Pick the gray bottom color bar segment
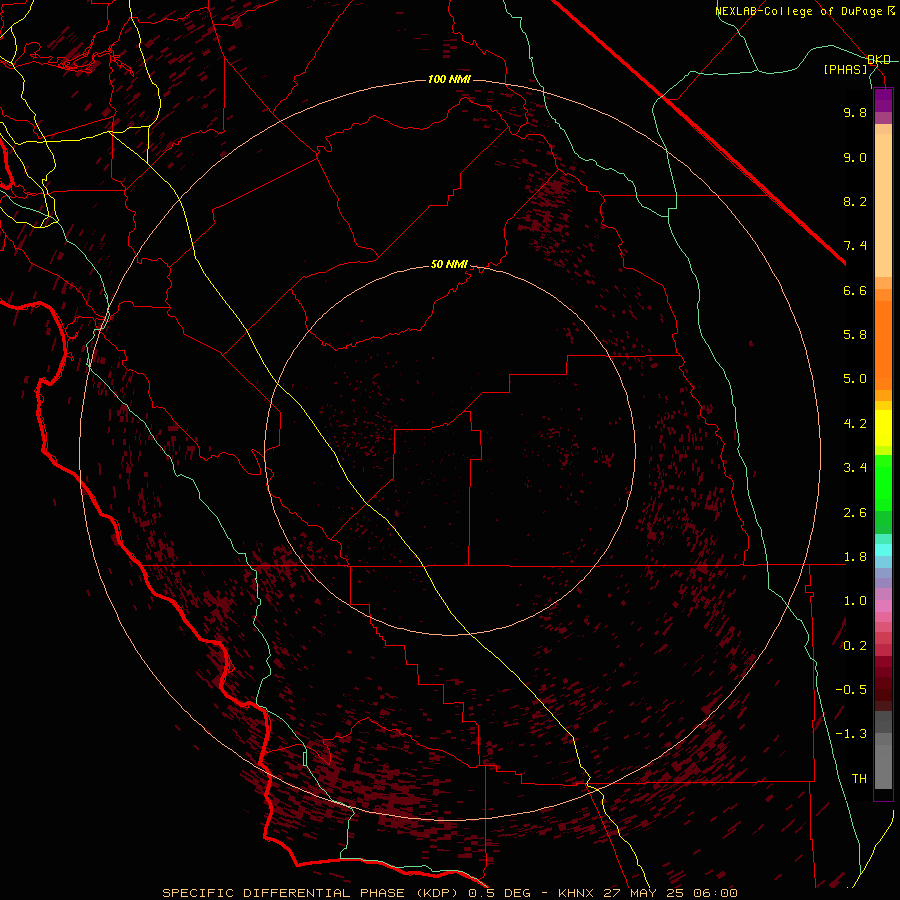 pos(883,767)
